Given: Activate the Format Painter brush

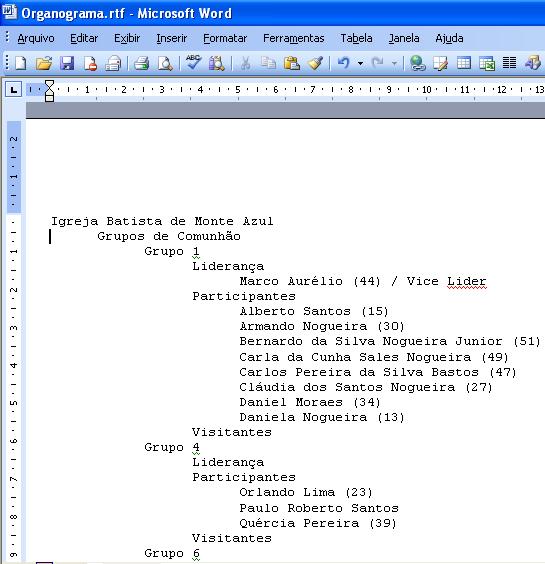Looking at the screenshot, I should pyautogui.click(x=315, y=63).
